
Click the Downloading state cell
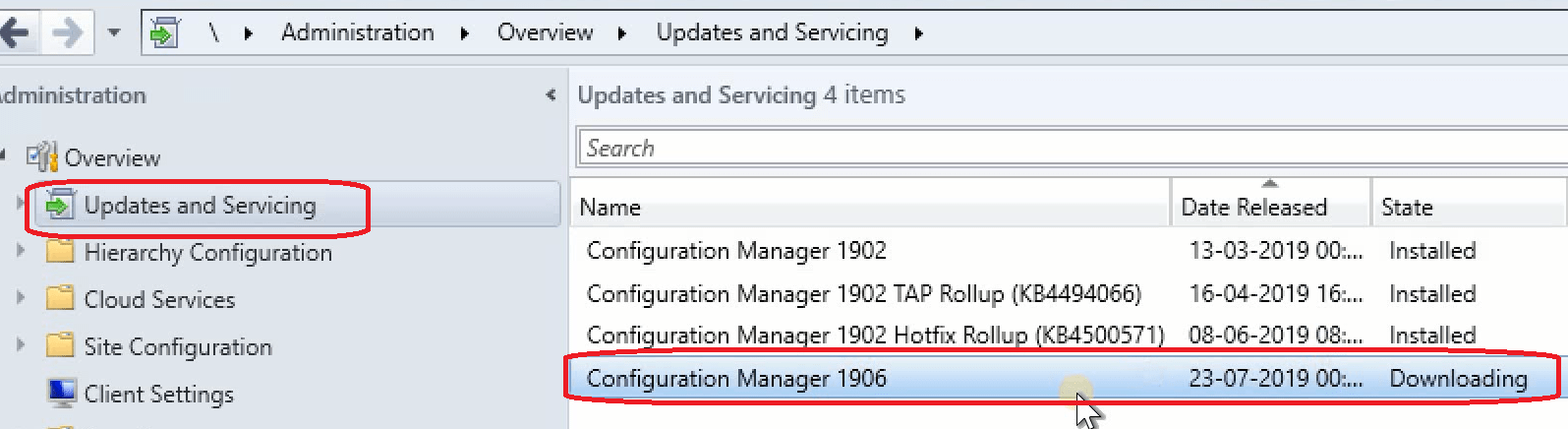click(x=1459, y=379)
